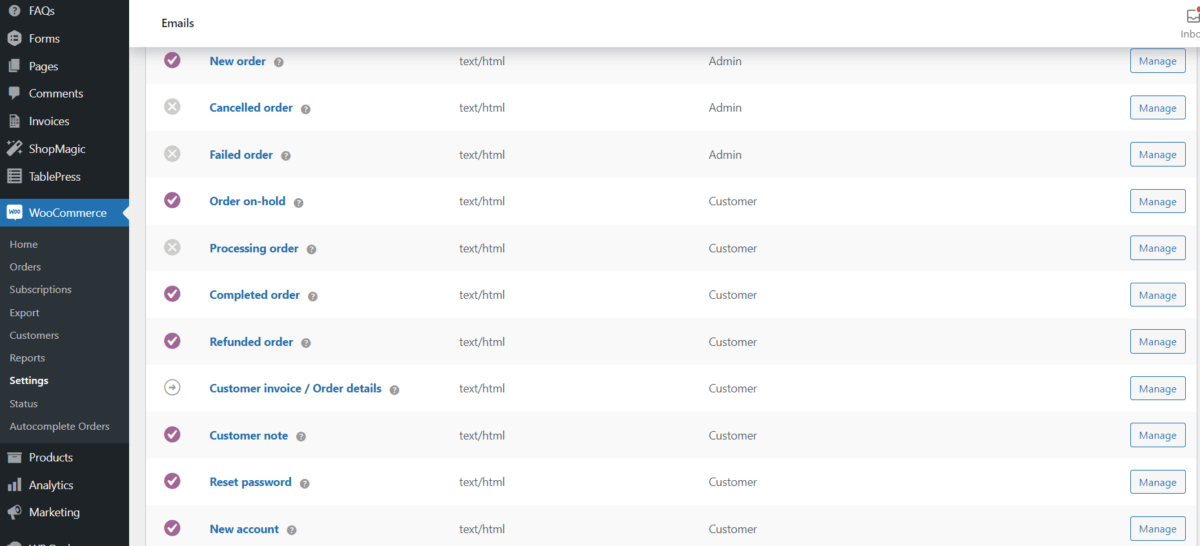Click the Marketing megaphone icon
The image size is (1200, 546).
coord(14,512)
